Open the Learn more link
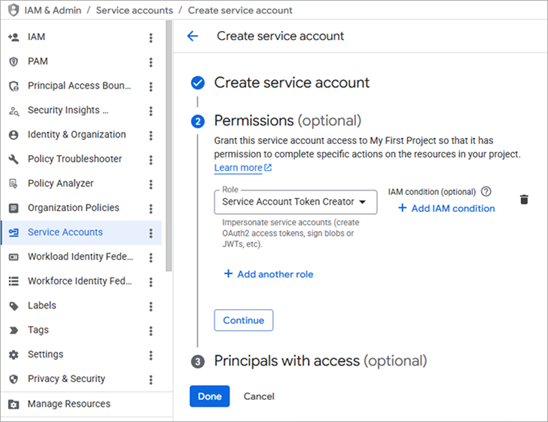Image resolution: width=548 pixels, height=422 pixels. click(x=243, y=168)
